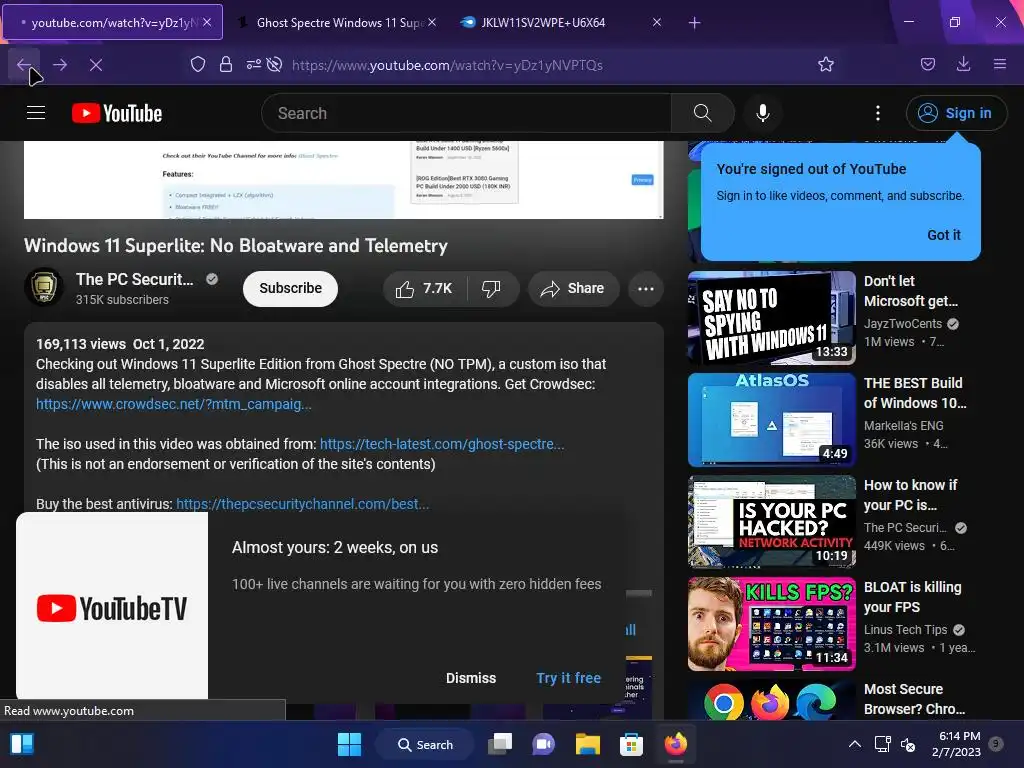The height and width of the screenshot is (768, 1024).
Task: Open the Chat camera icon on taskbar
Action: pyautogui.click(x=543, y=744)
